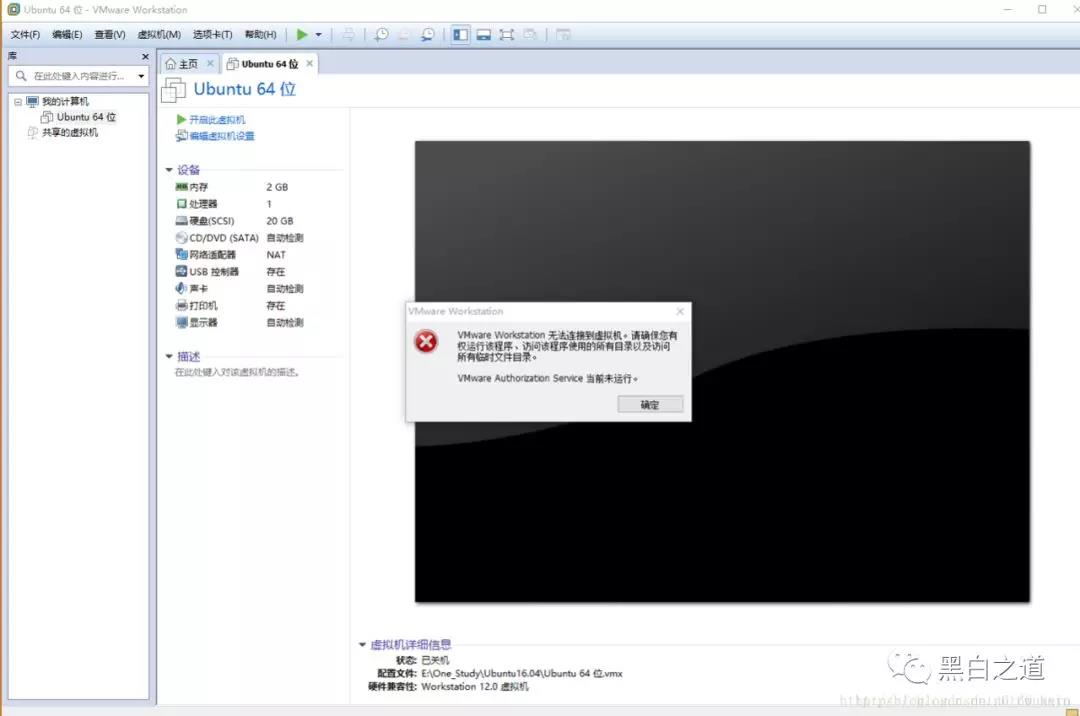Viewport: 1080px width, 716px height.
Task: Collapse the 虚拟机详细信息 section
Action: coord(362,645)
